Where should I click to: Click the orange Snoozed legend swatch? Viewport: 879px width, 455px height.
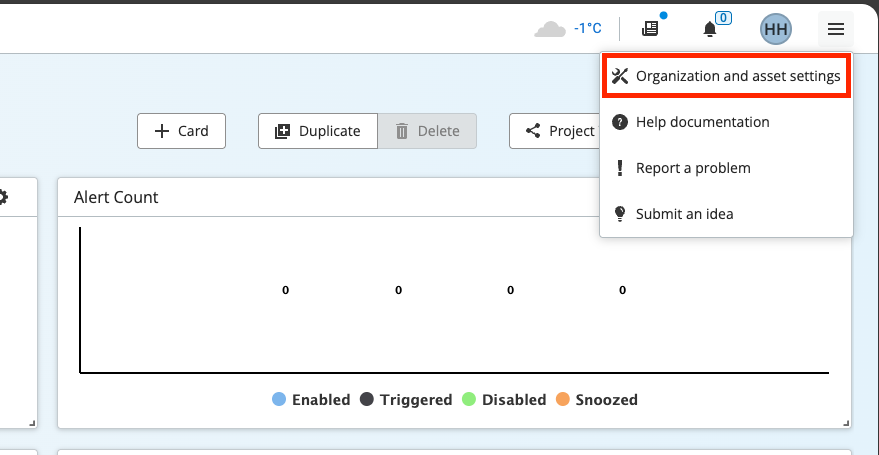click(562, 400)
